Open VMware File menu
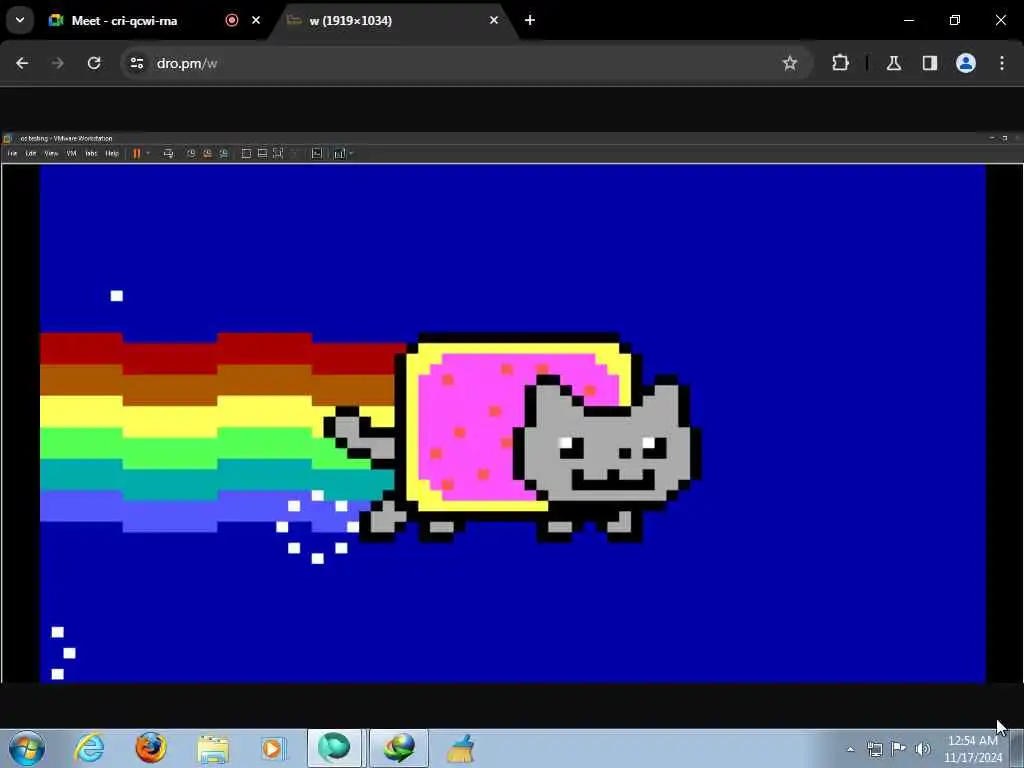 12,153
